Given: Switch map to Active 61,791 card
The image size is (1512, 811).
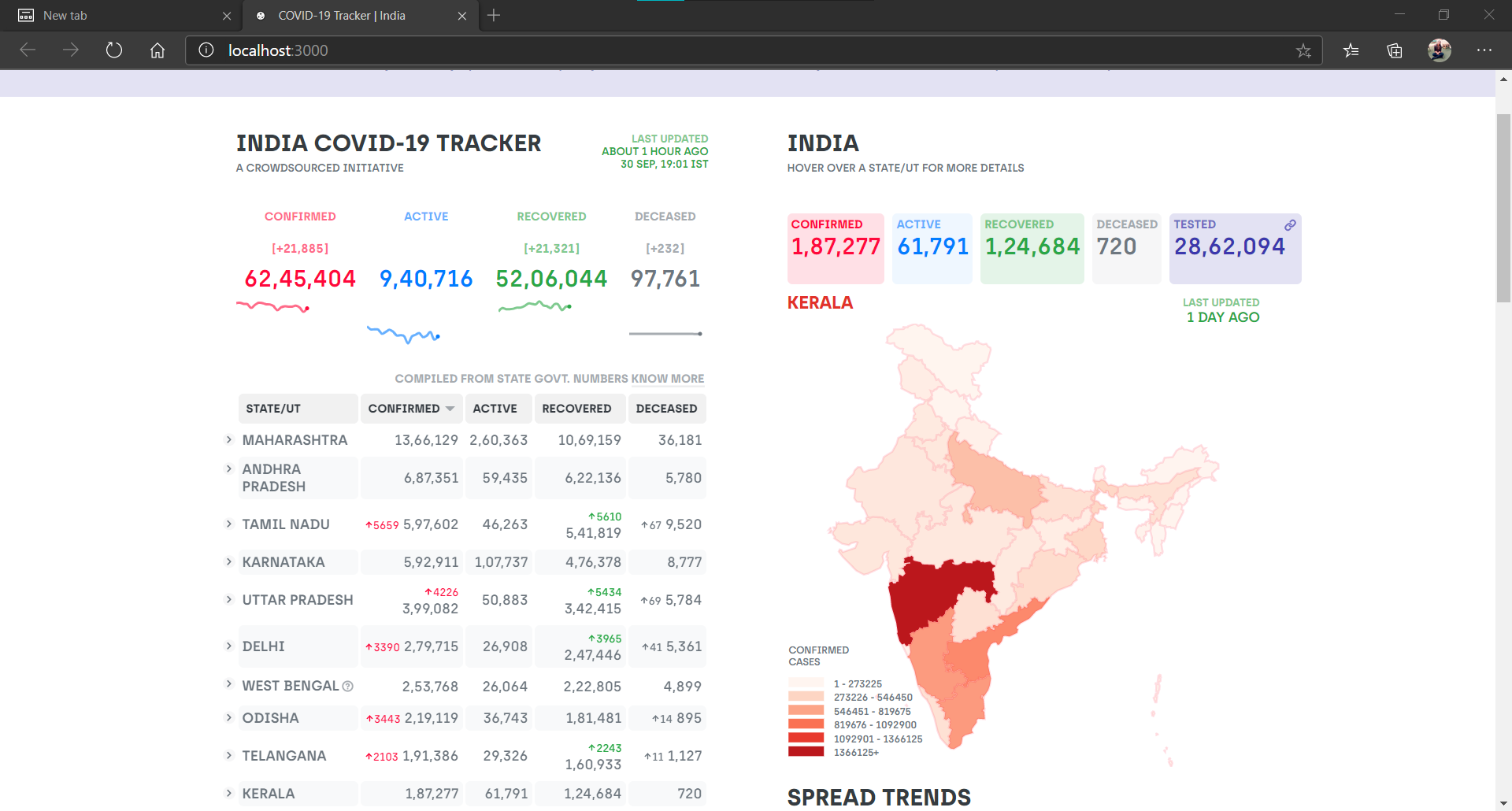Looking at the screenshot, I should pyautogui.click(x=932, y=249).
